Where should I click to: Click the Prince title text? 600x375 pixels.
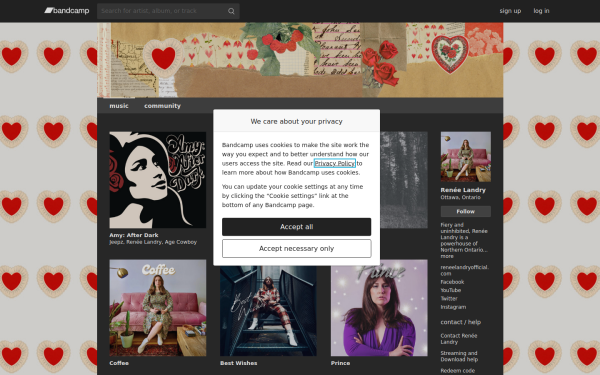tap(341, 363)
